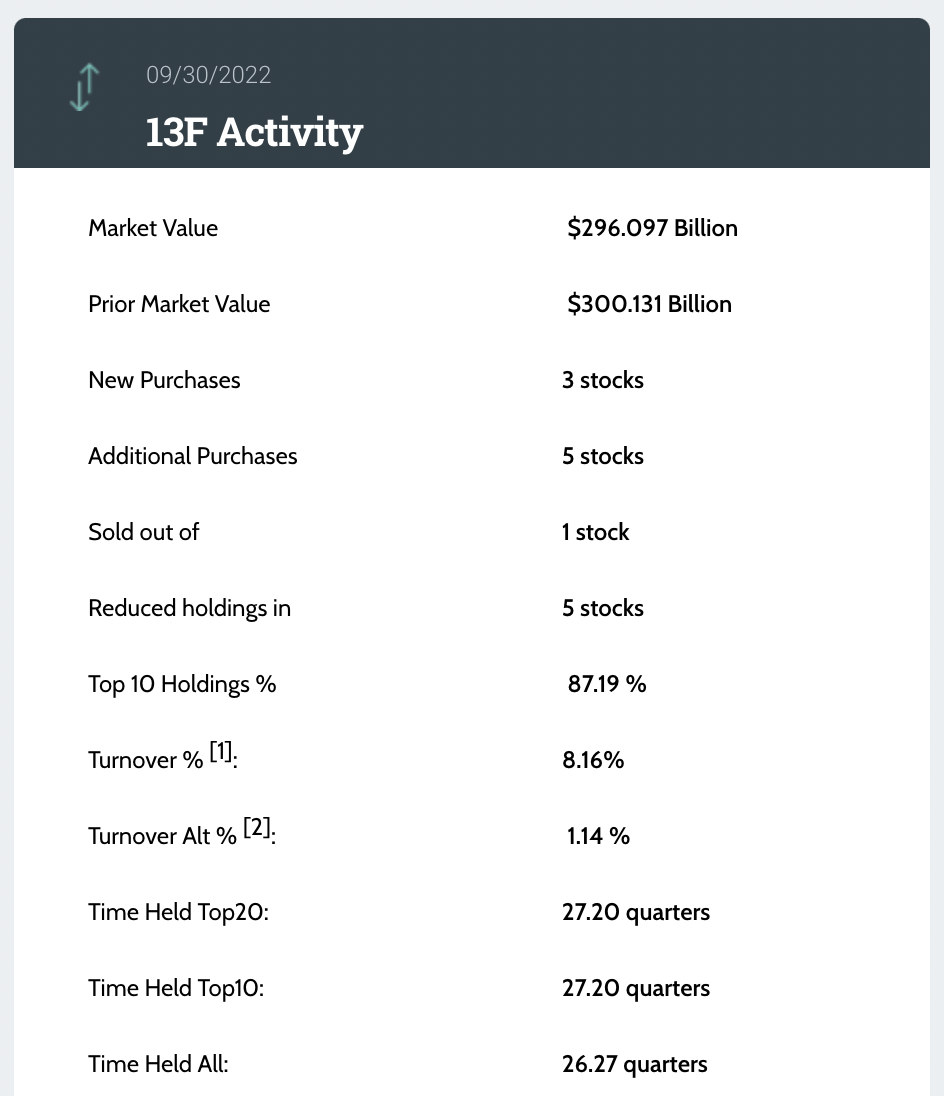Click the Market Value row label
This screenshot has height=1096, width=944.
153,228
